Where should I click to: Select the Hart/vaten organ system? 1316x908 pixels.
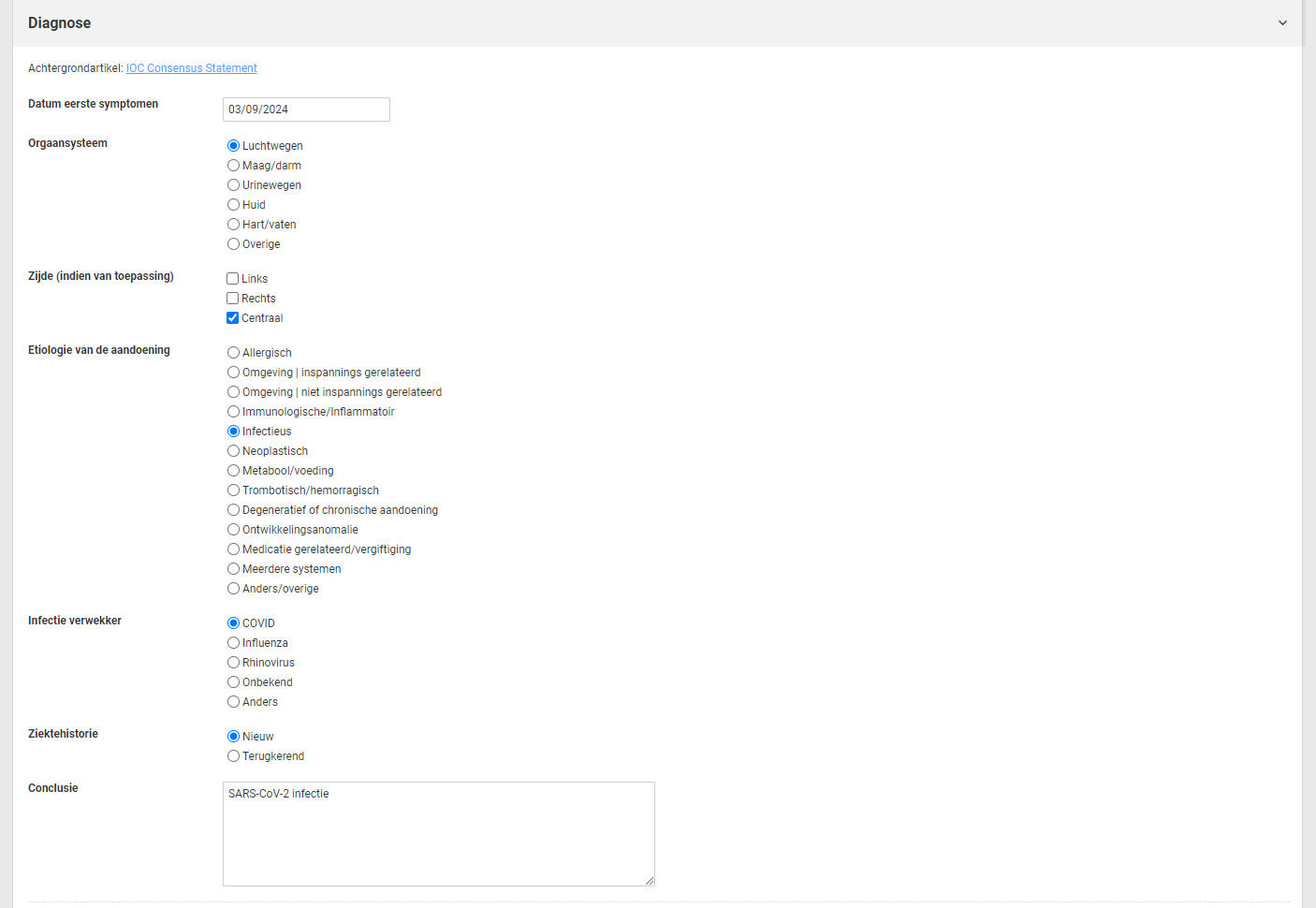click(x=233, y=225)
